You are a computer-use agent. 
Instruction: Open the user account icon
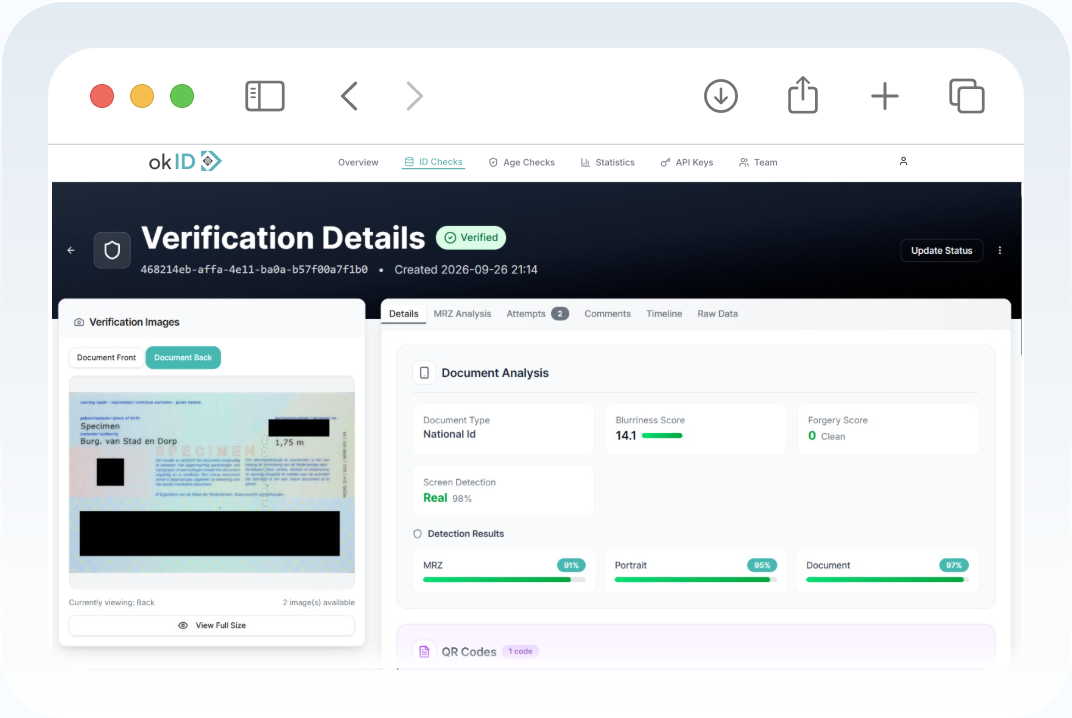[903, 161]
